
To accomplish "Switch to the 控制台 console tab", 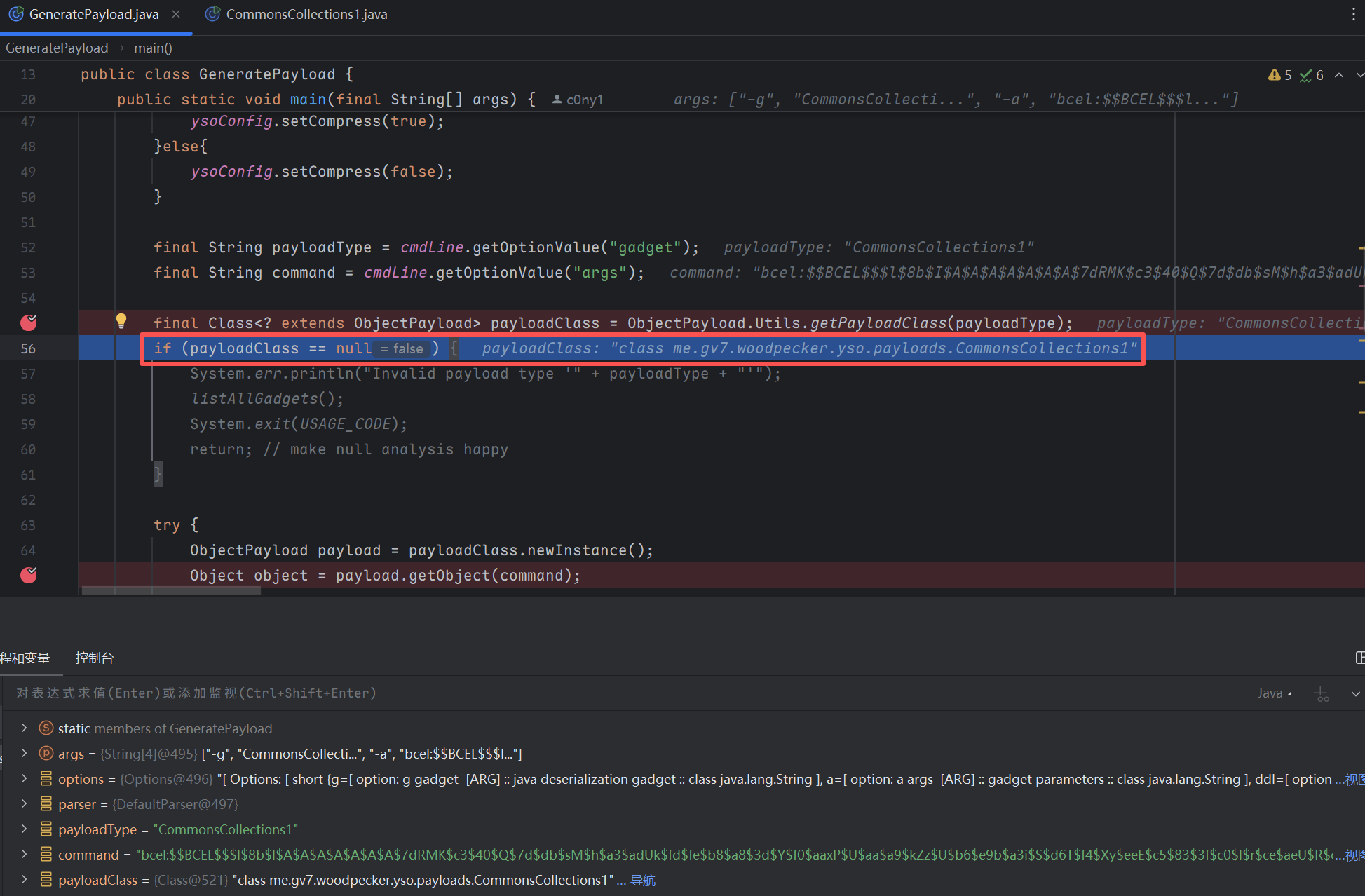I will pyautogui.click(x=94, y=658).
